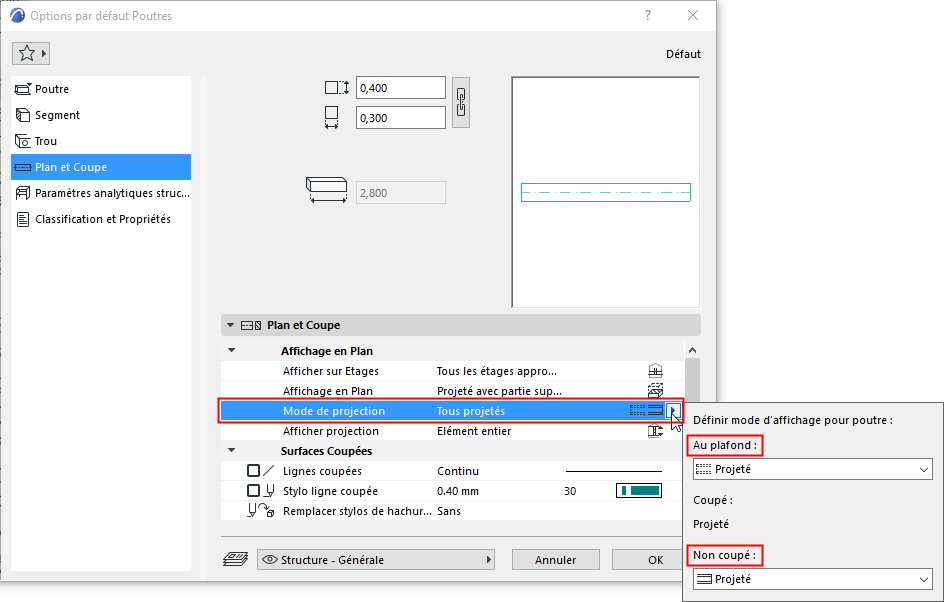Open the Favorites star button
The height and width of the screenshot is (602, 944).
[30, 54]
